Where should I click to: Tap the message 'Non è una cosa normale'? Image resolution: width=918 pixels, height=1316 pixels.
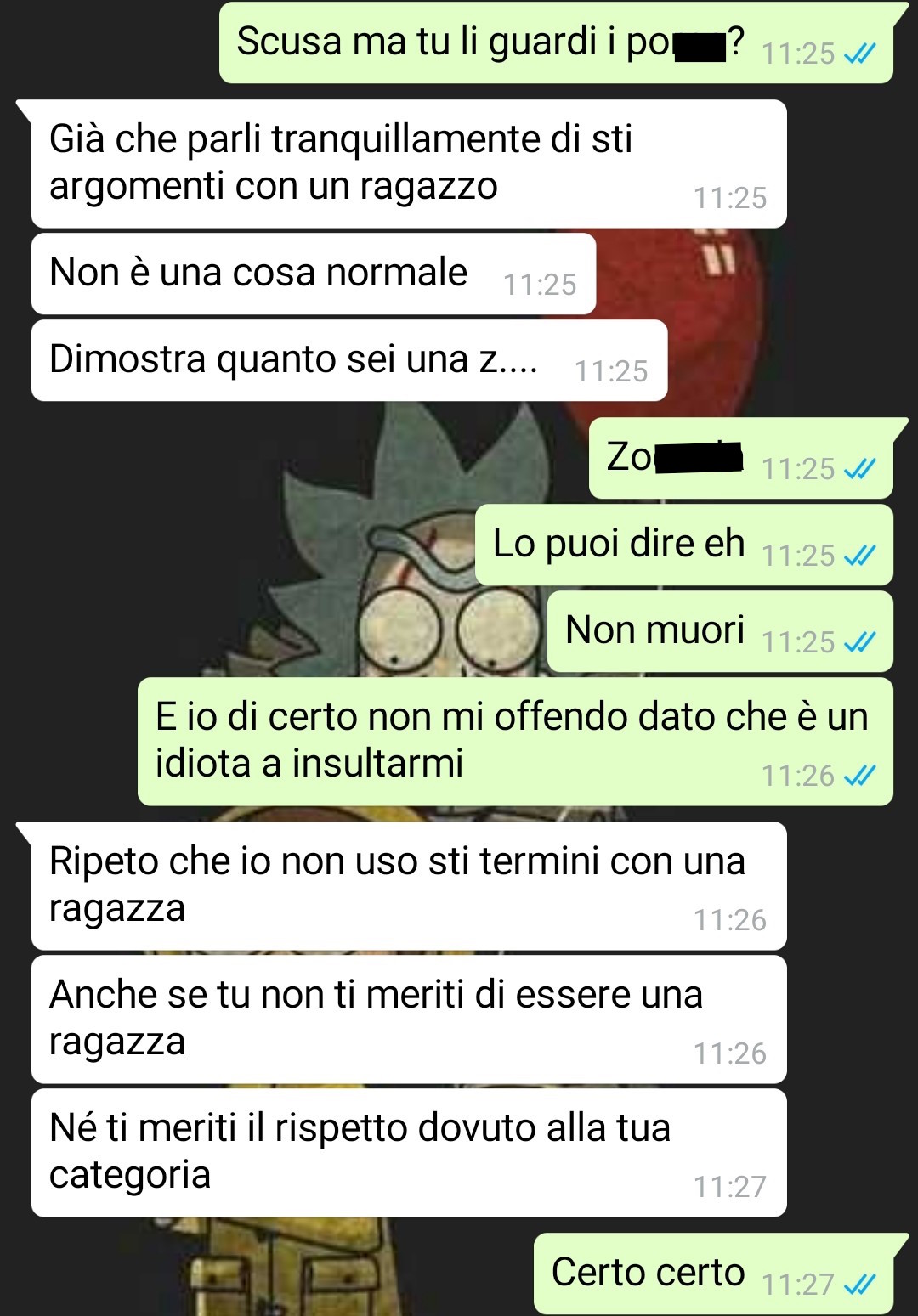[313, 274]
